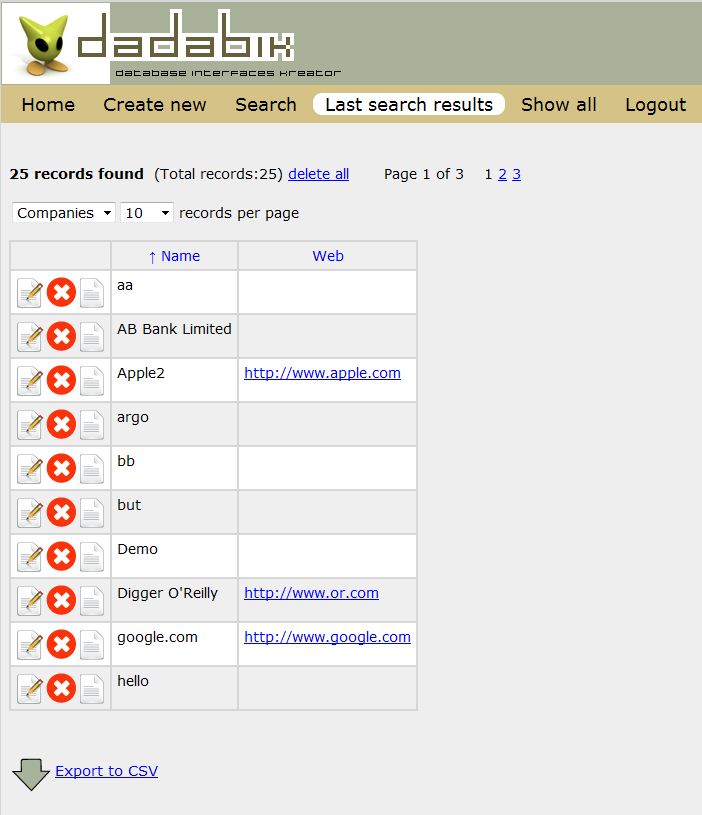View details of the argo record
This screenshot has width=702, height=815.
click(x=92, y=425)
